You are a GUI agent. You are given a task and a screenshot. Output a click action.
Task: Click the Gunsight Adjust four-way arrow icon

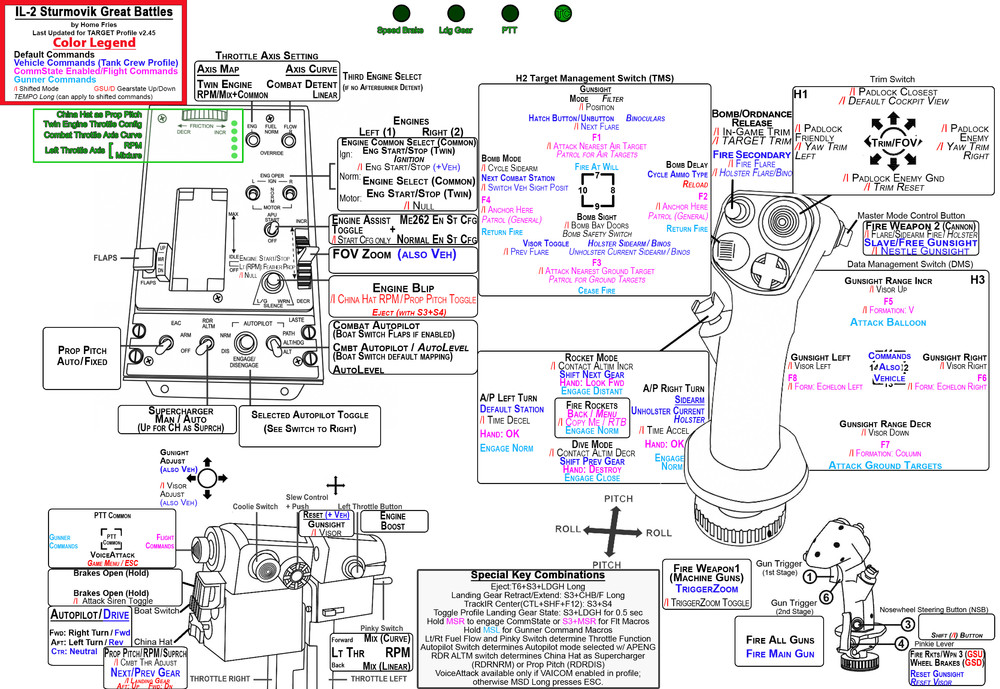tap(207, 477)
